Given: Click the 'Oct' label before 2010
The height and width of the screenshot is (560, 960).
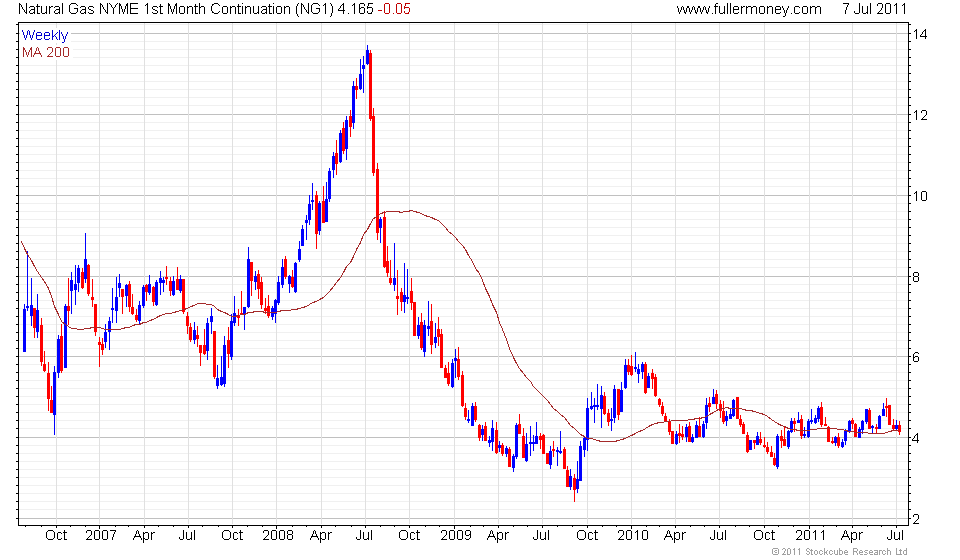Looking at the screenshot, I should click(x=587, y=536).
